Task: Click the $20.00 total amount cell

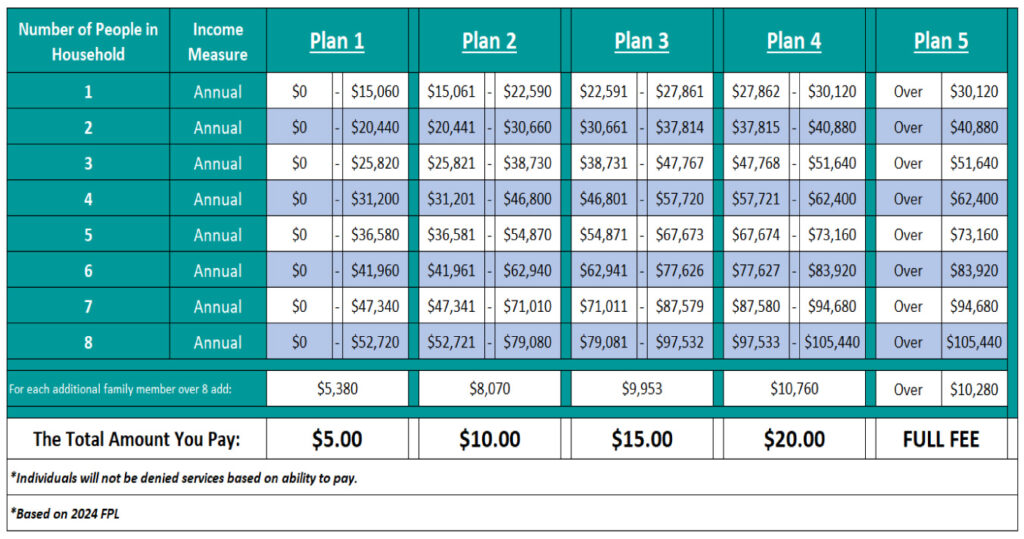Action: pos(794,439)
